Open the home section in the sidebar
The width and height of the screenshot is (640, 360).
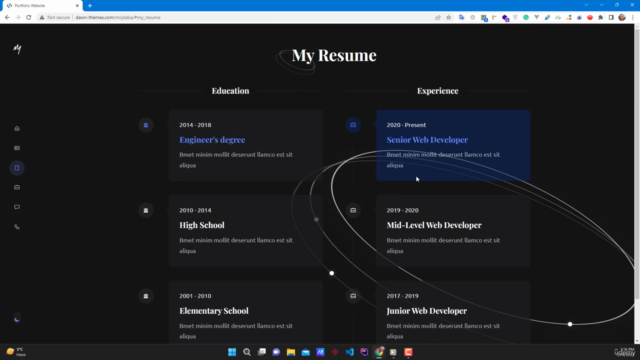(x=17, y=129)
